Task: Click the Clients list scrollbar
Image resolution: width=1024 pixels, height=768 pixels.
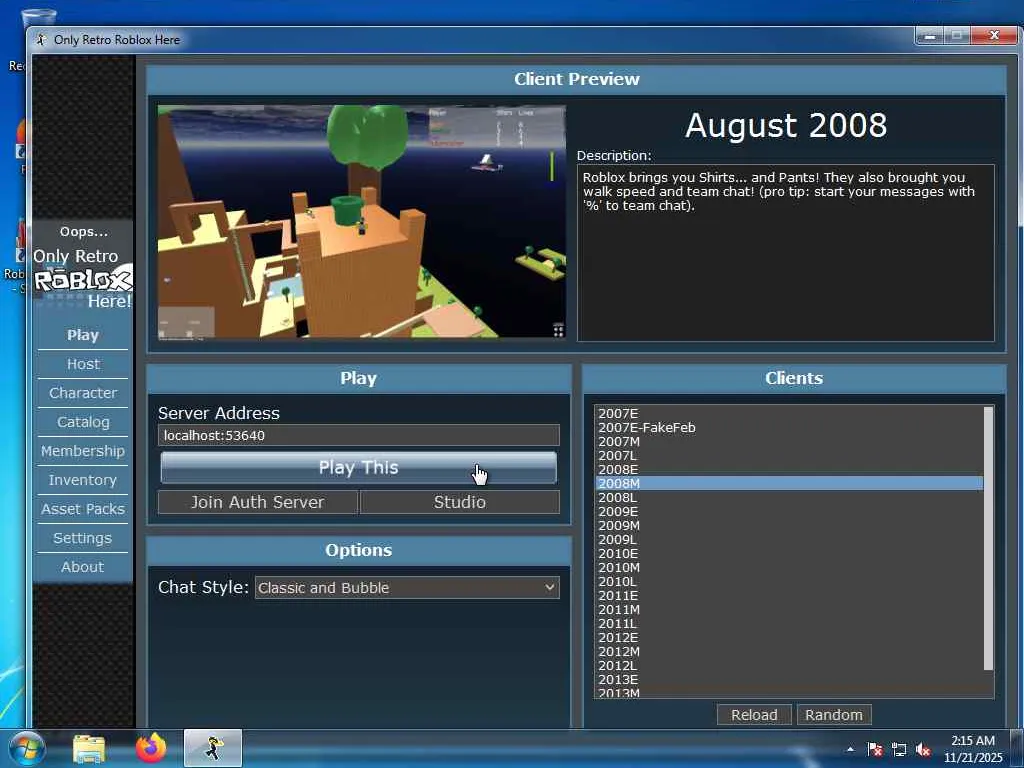Action: coord(989,539)
